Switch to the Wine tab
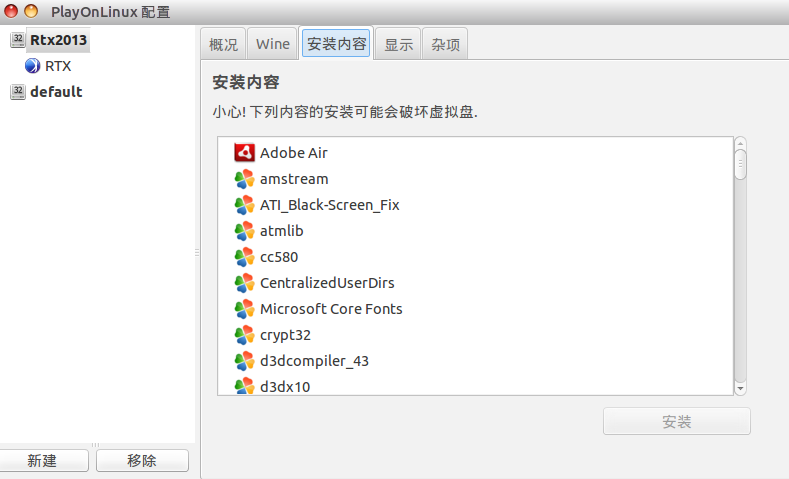Screen dimensions: 789x479 point(272,44)
